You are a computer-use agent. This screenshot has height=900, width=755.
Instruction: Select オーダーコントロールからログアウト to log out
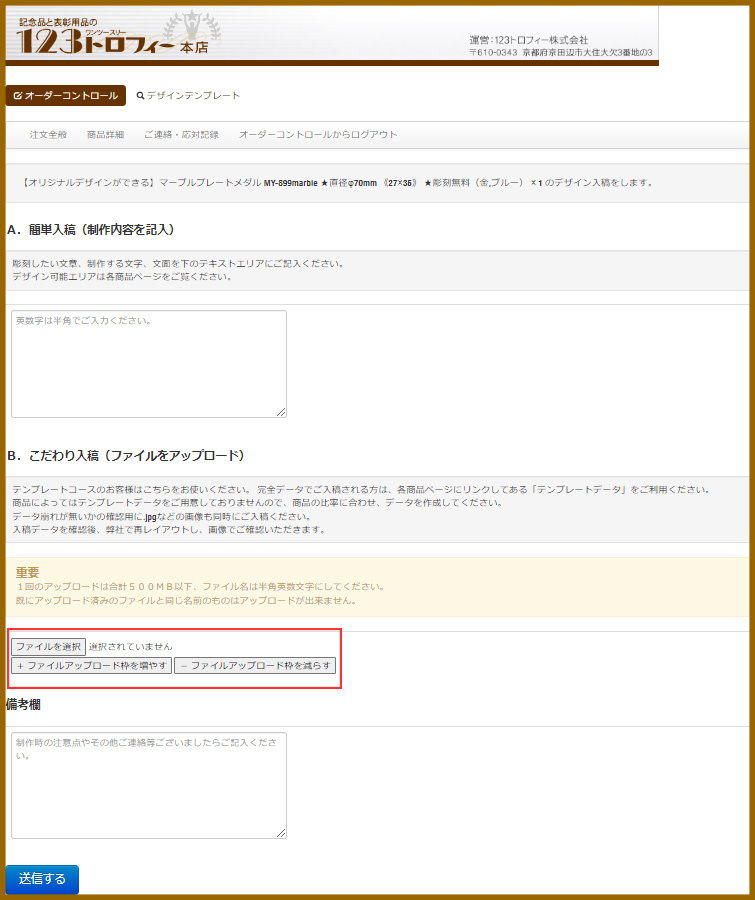click(x=318, y=135)
